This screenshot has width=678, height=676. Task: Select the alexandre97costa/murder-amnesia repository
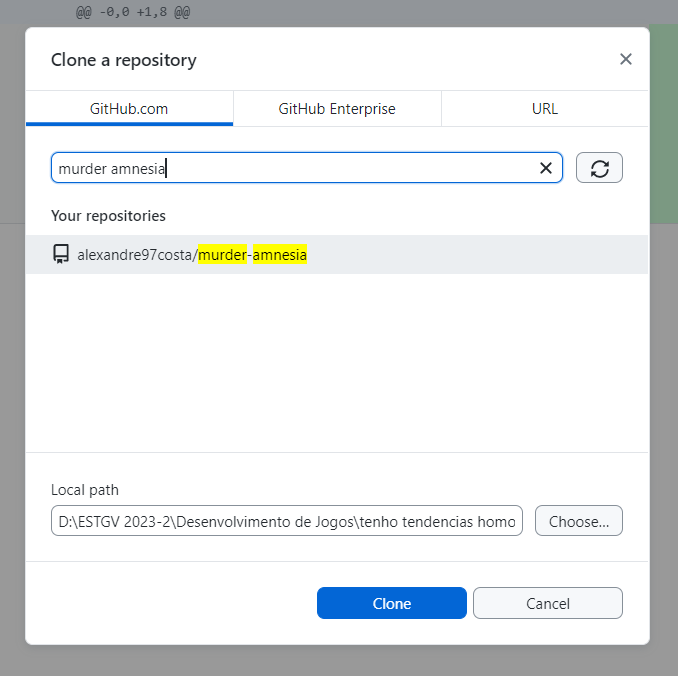pyautogui.click(x=337, y=254)
